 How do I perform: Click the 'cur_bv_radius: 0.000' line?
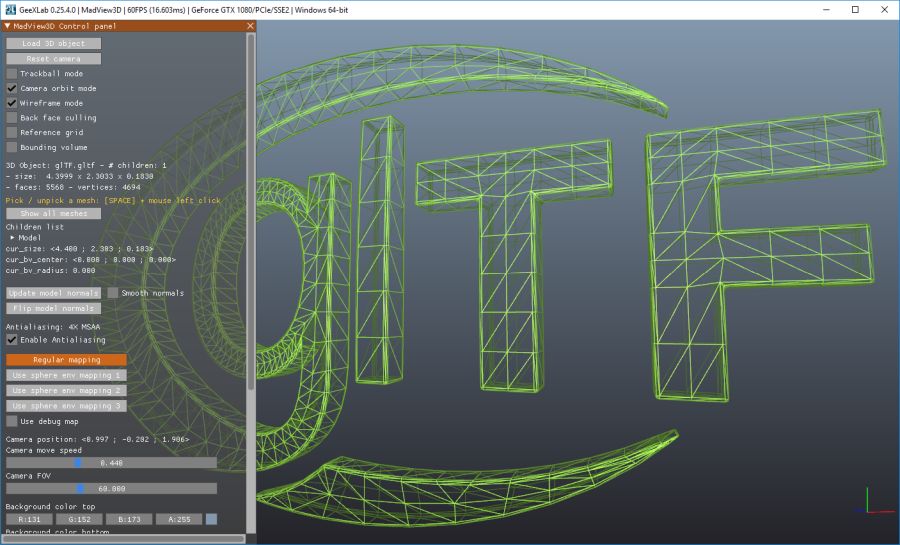point(51,271)
